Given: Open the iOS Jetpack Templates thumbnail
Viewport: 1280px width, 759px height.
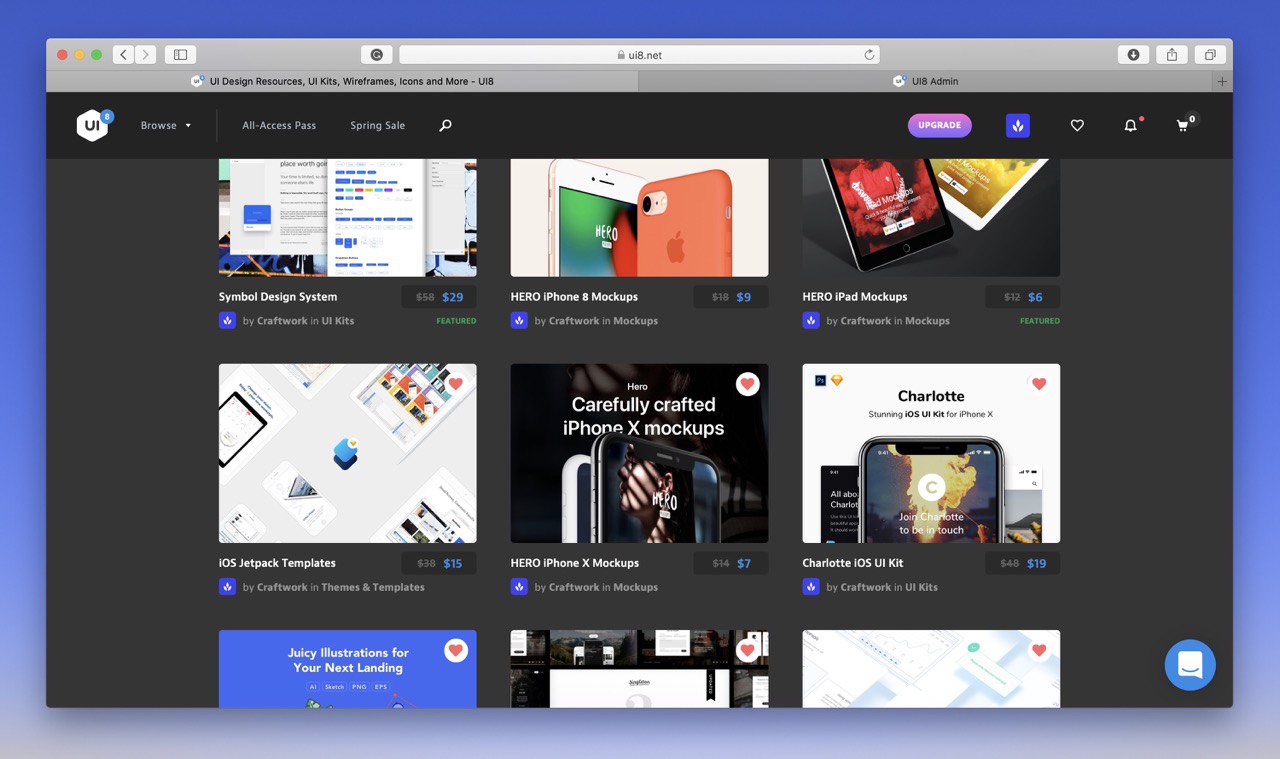Looking at the screenshot, I should click(x=347, y=453).
